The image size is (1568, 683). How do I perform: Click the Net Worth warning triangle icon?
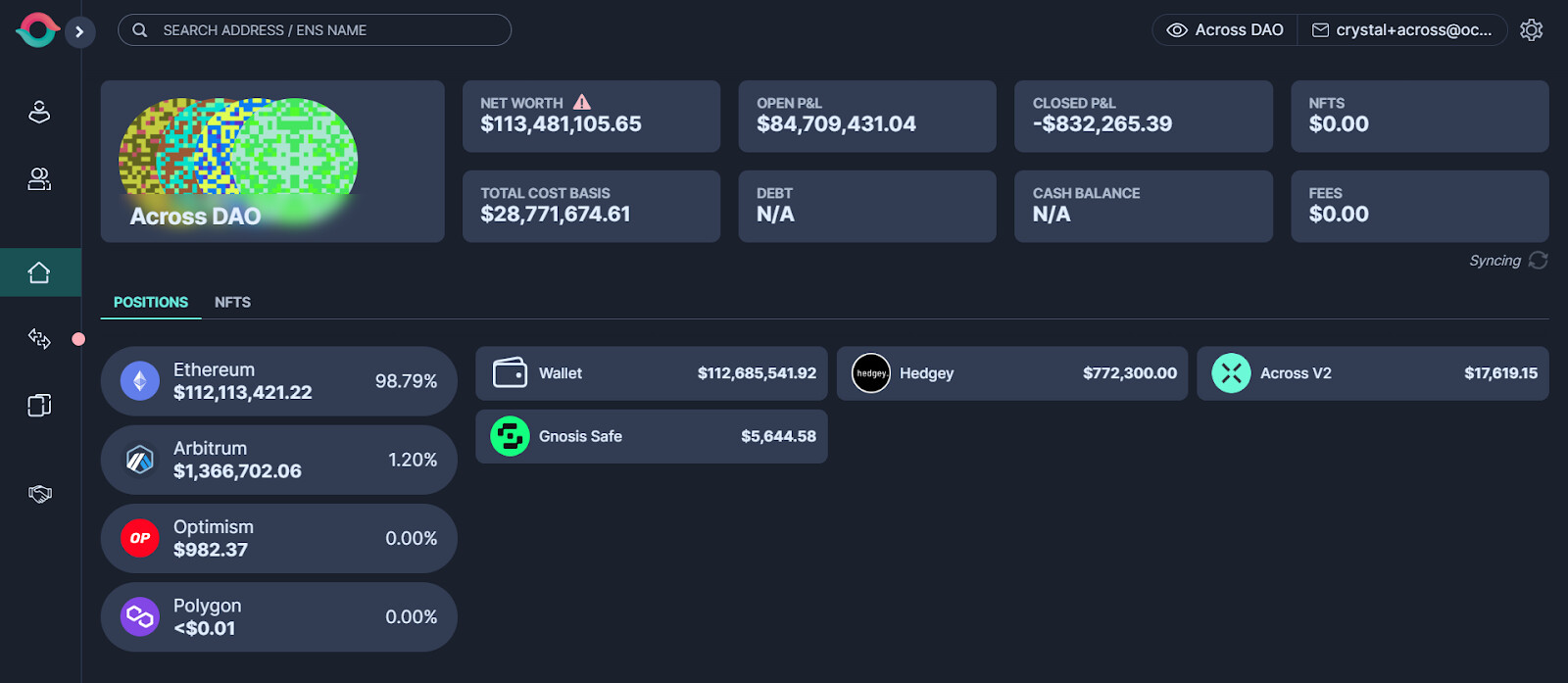point(582,102)
